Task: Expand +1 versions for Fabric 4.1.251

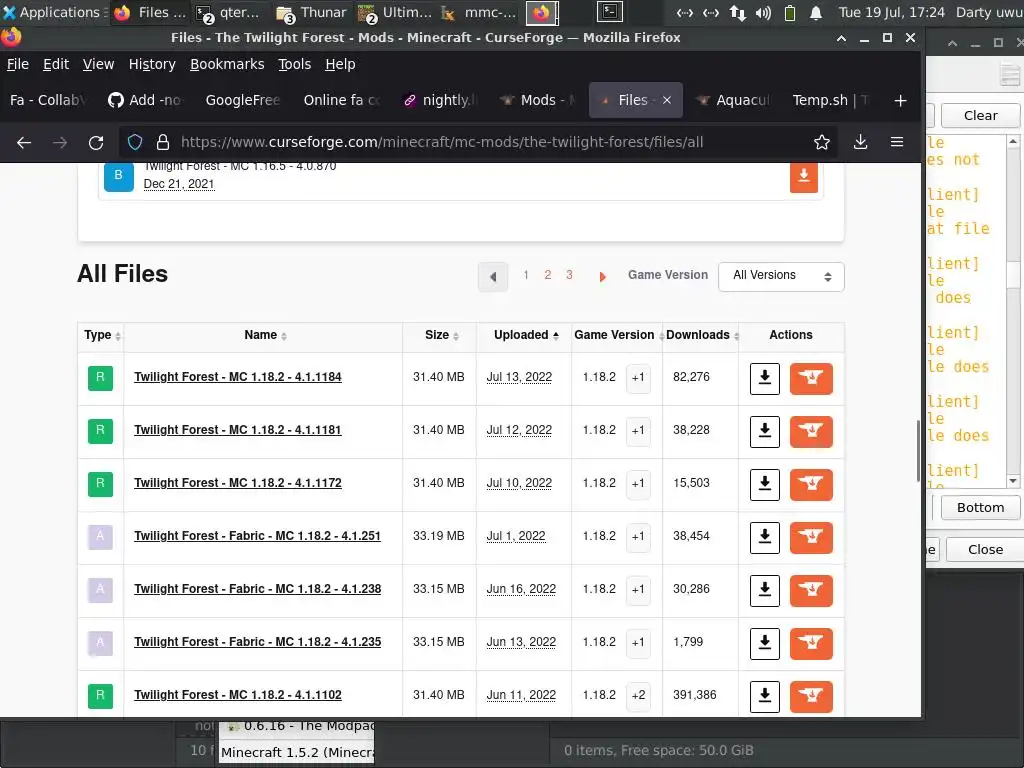Action: click(x=638, y=537)
